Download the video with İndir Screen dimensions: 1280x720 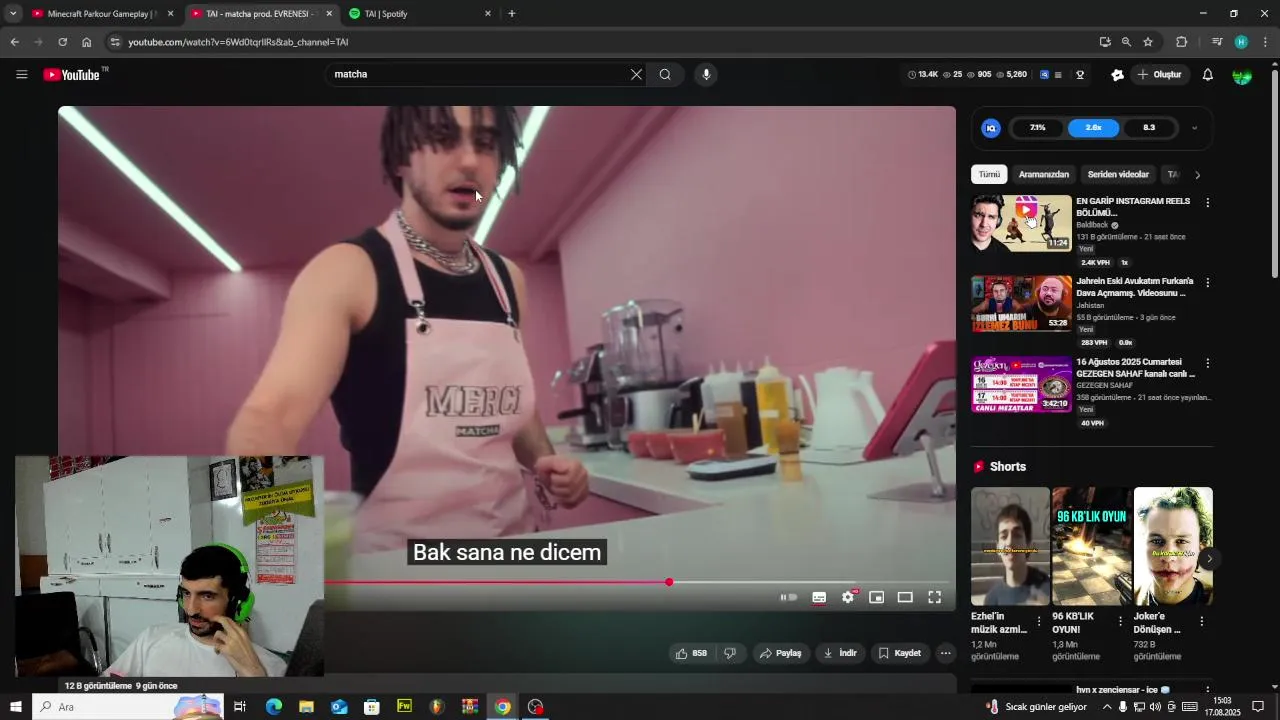[x=840, y=653]
